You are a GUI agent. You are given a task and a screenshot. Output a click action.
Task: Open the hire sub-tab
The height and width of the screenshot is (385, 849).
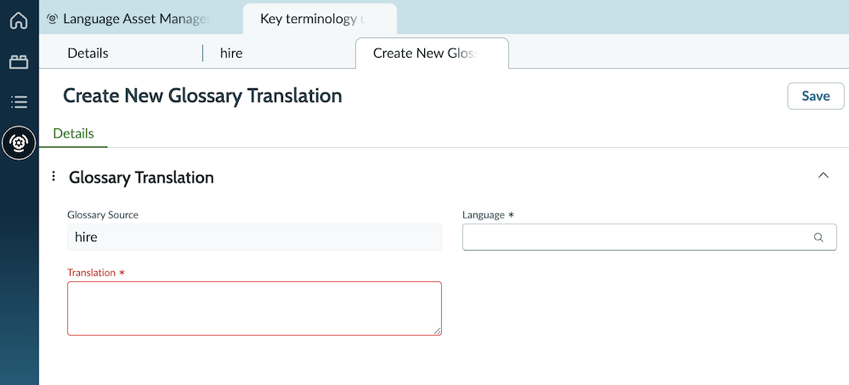tap(231, 53)
